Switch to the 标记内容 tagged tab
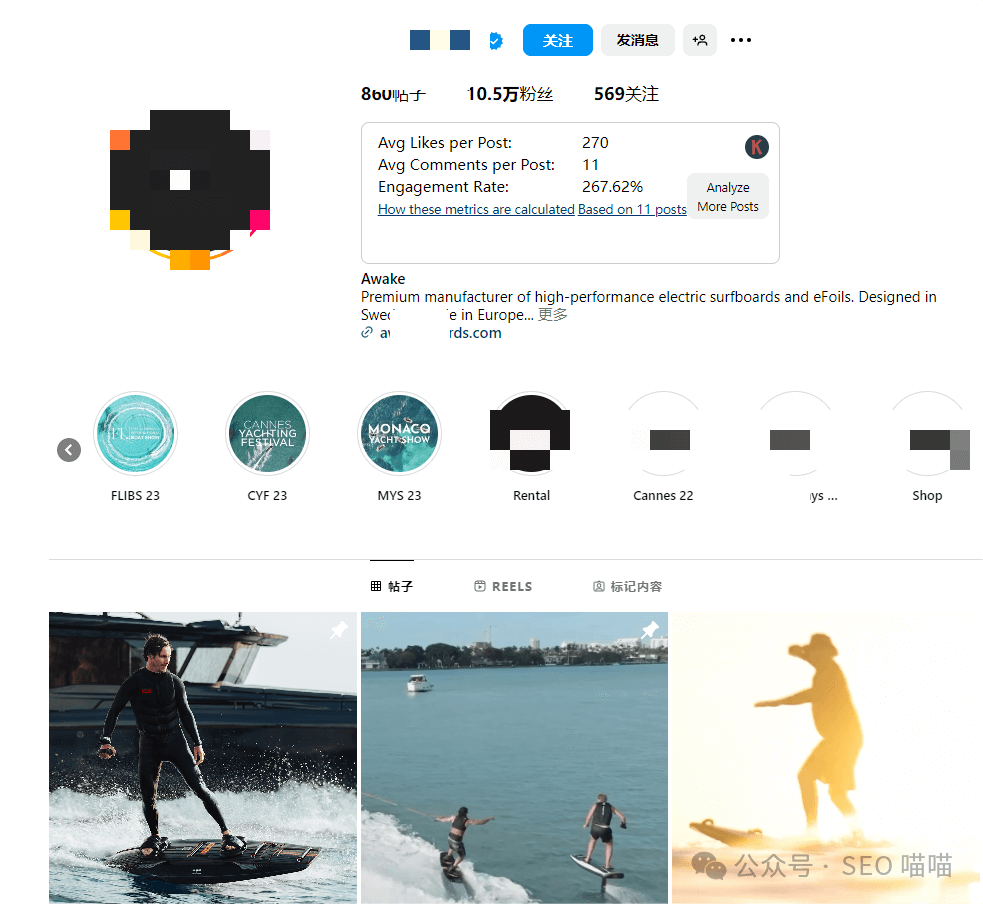 click(x=628, y=586)
